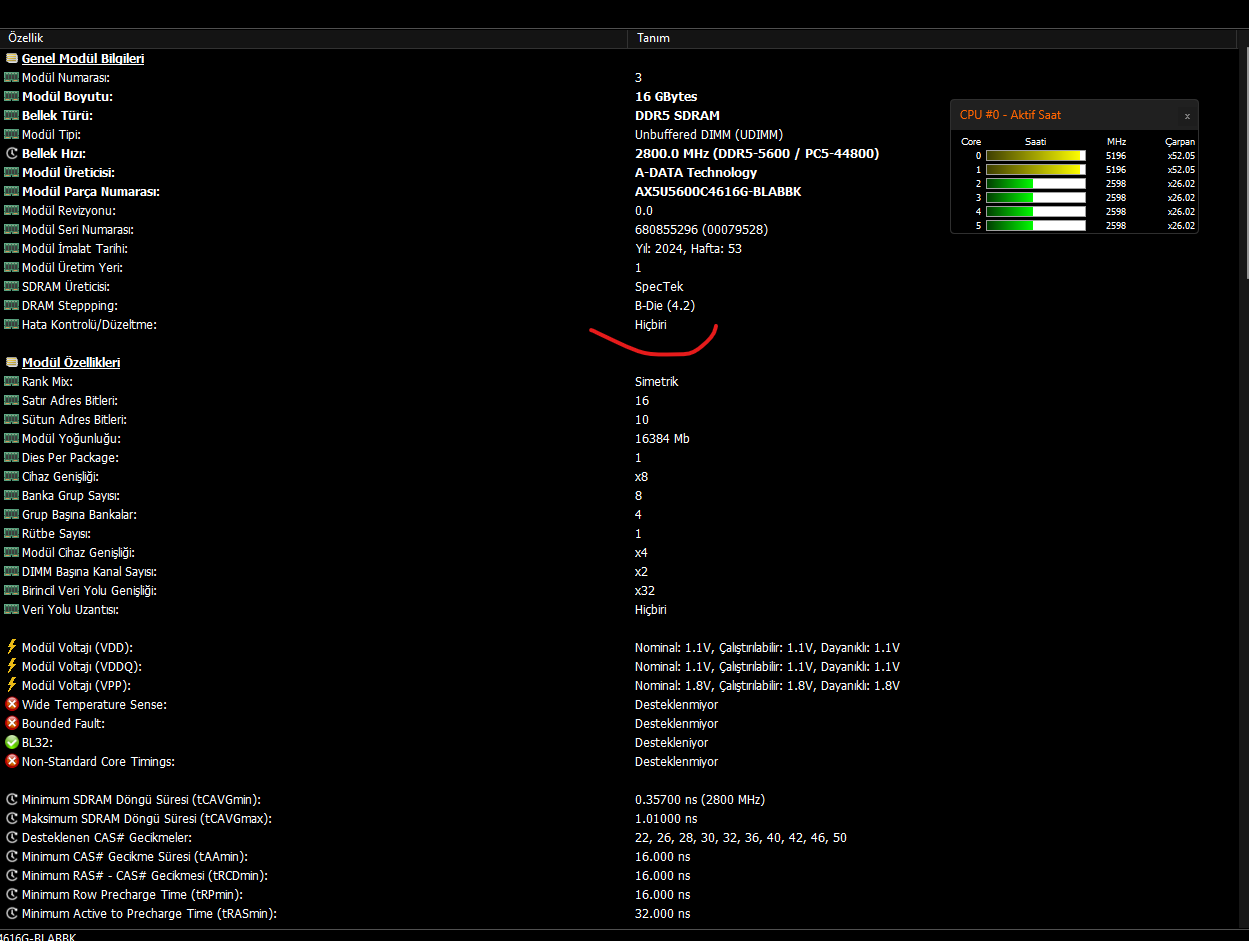Click the lightning icon beside Modül Voltajı (VDD)
1249x941 pixels.
12,647
